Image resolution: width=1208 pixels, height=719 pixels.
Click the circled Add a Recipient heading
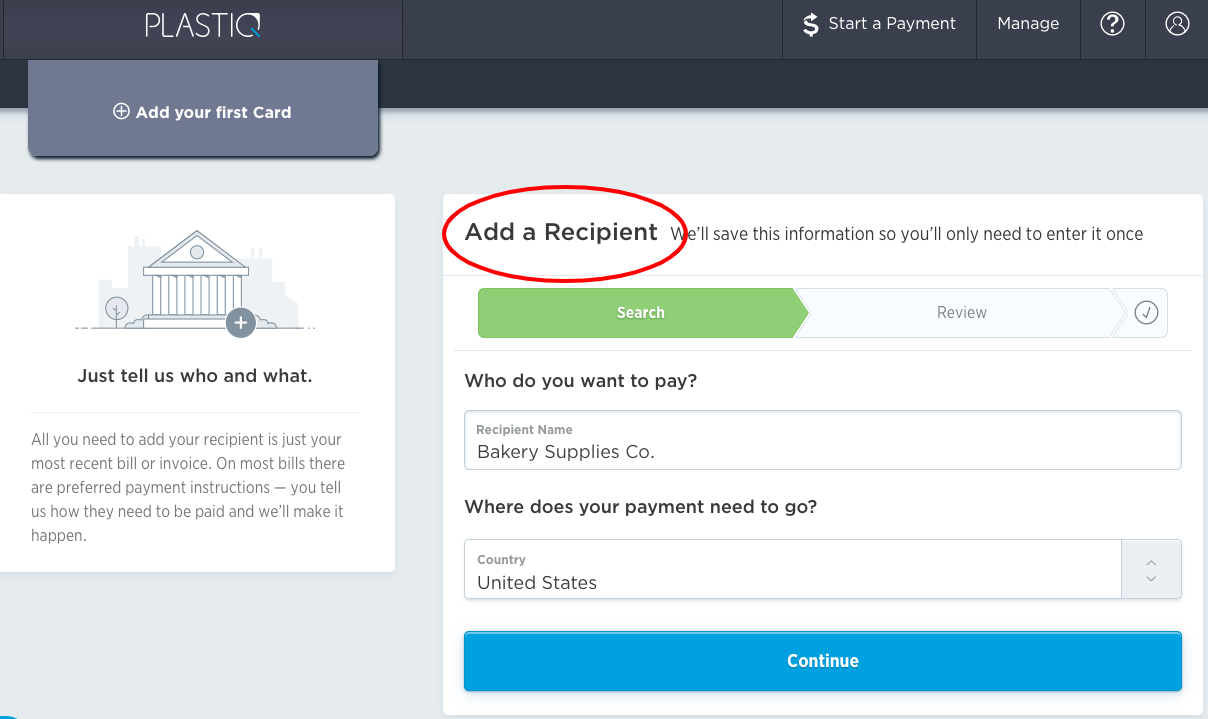561,232
